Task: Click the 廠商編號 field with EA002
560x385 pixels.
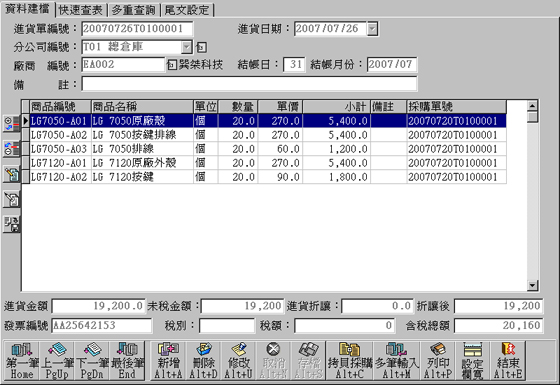Action: 123,65
